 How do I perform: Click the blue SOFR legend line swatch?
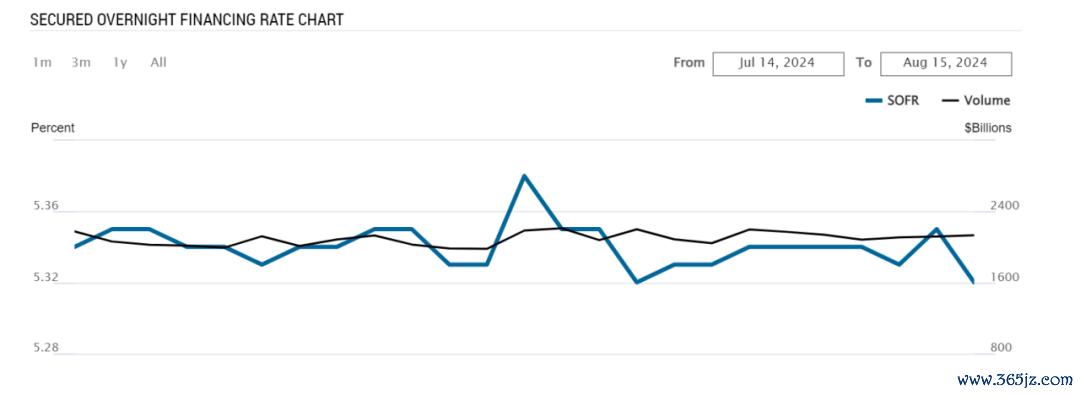(874, 101)
